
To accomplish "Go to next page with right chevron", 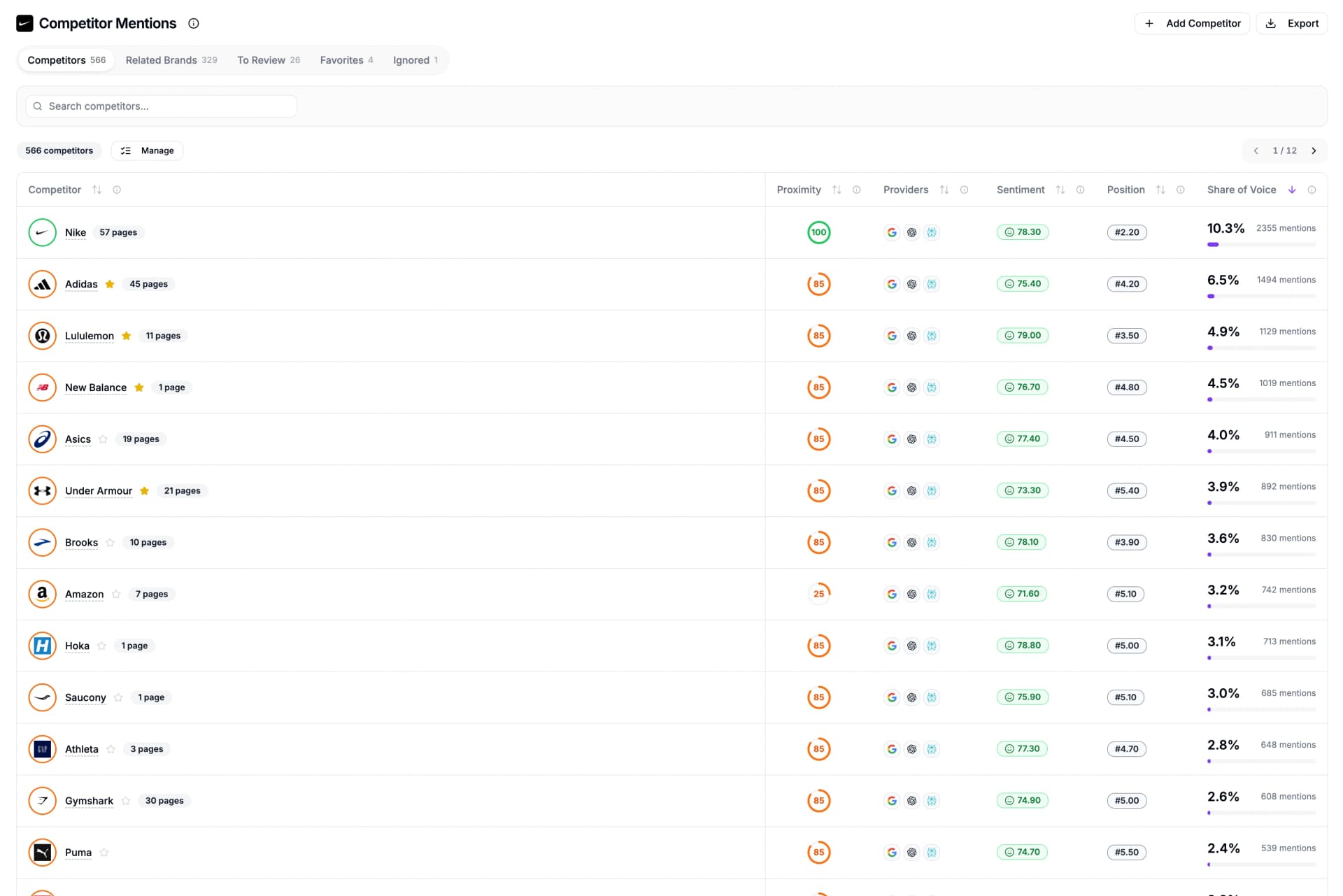I will (x=1314, y=150).
